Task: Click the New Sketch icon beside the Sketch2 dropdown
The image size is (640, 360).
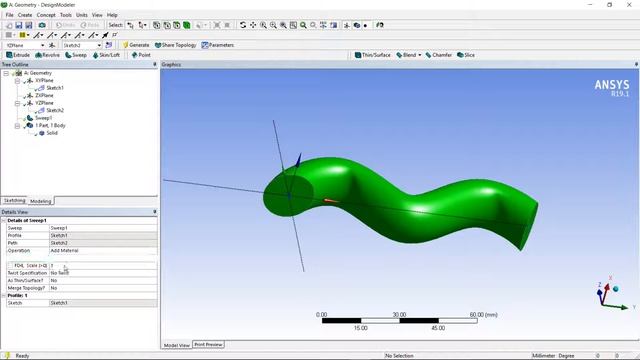Action: click(109, 45)
